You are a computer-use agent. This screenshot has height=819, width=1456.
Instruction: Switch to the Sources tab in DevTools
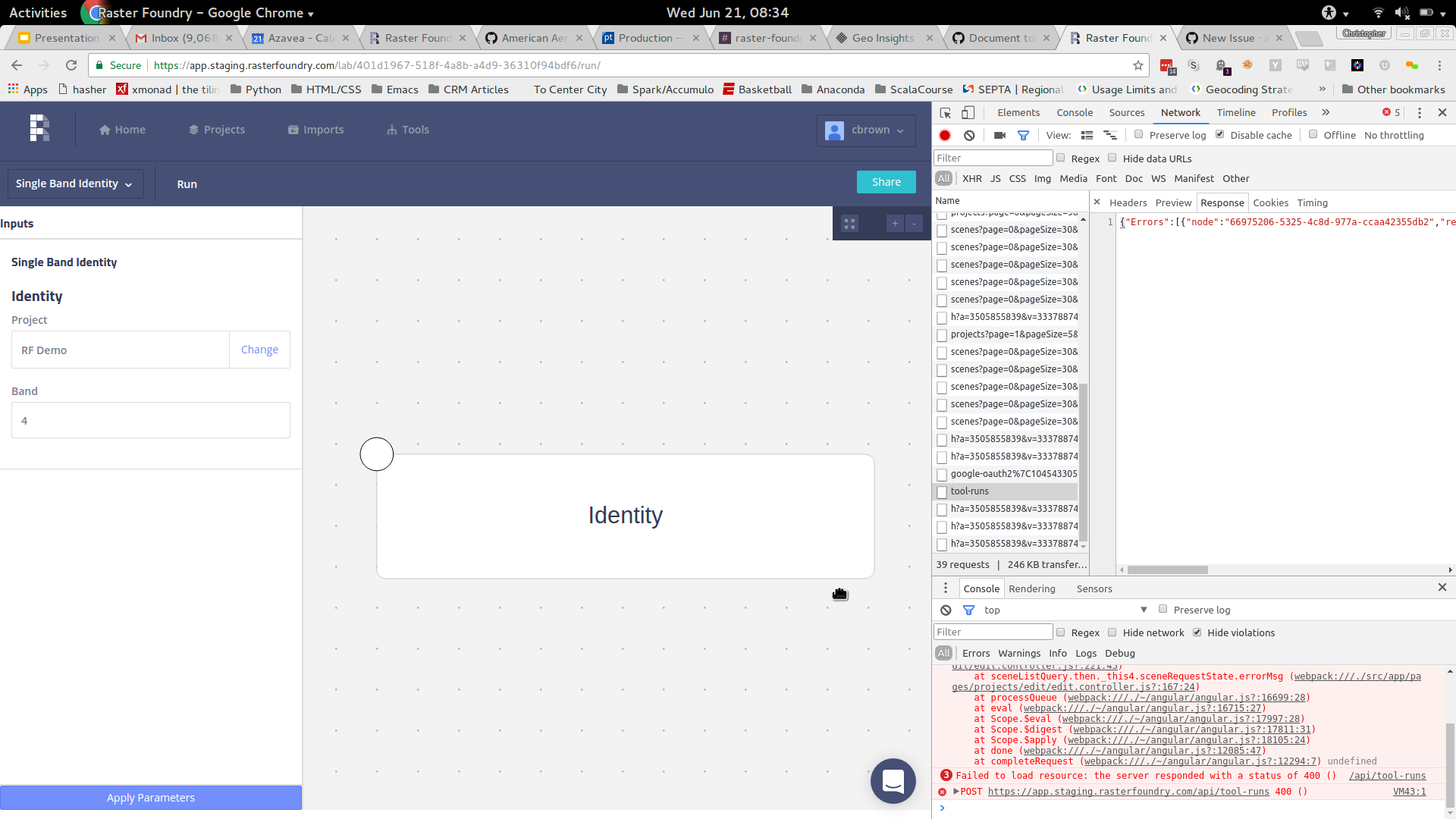1127,112
